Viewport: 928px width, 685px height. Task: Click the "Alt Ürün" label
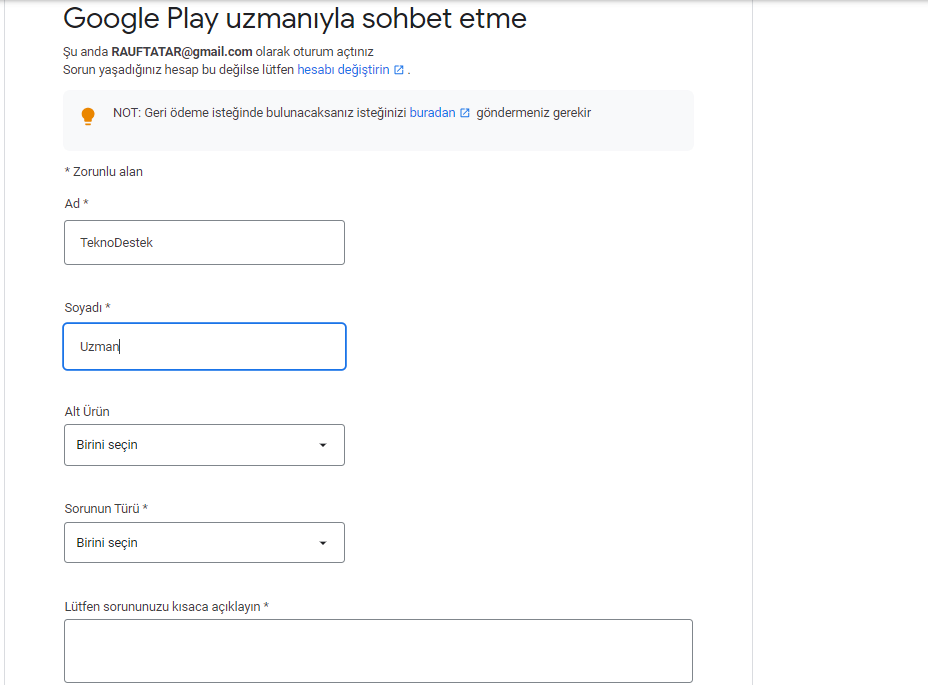(87, 412)
